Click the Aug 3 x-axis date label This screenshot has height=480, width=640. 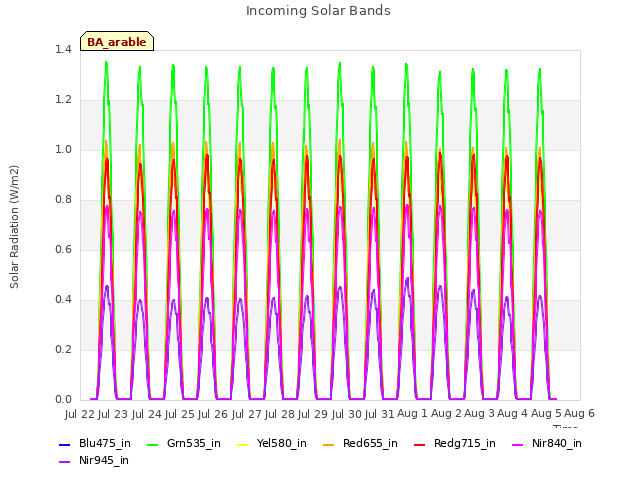(x=480, y=414)
